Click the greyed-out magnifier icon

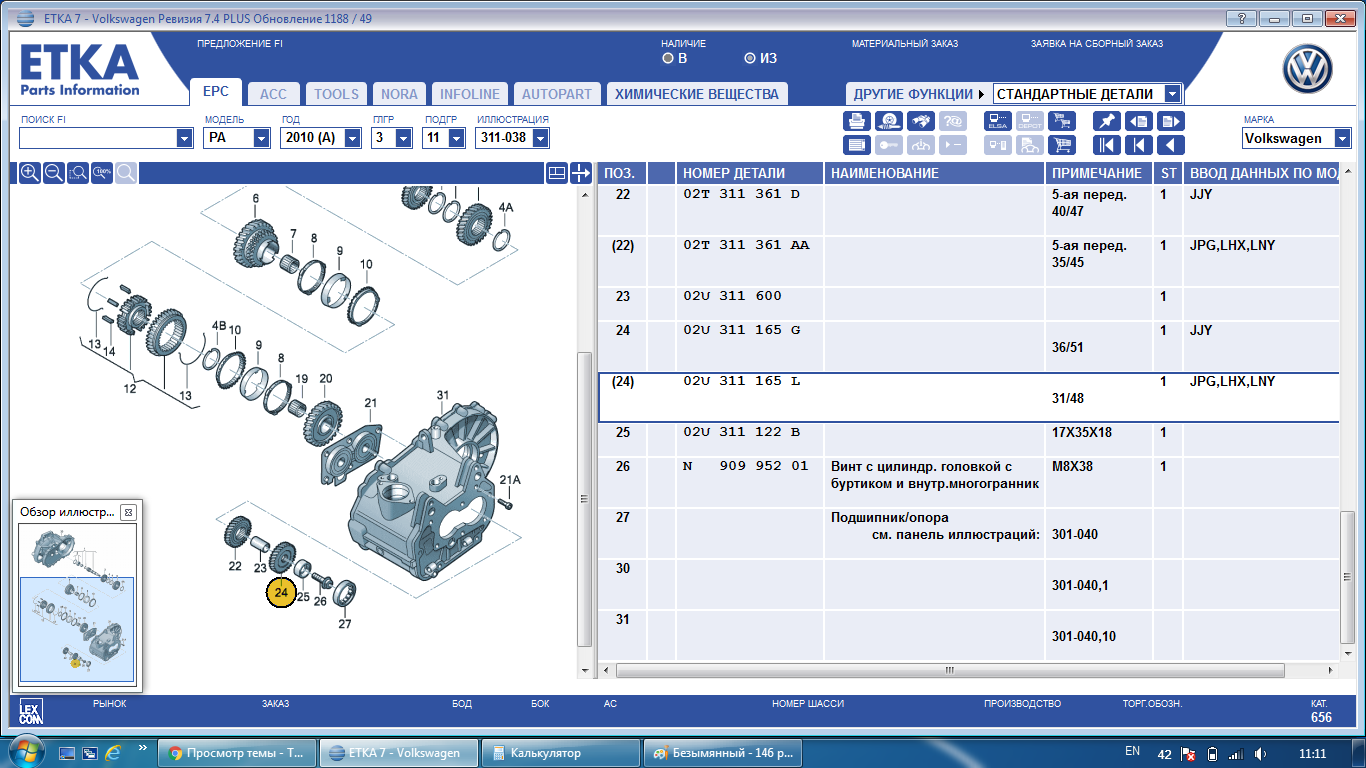click(126, 173)
